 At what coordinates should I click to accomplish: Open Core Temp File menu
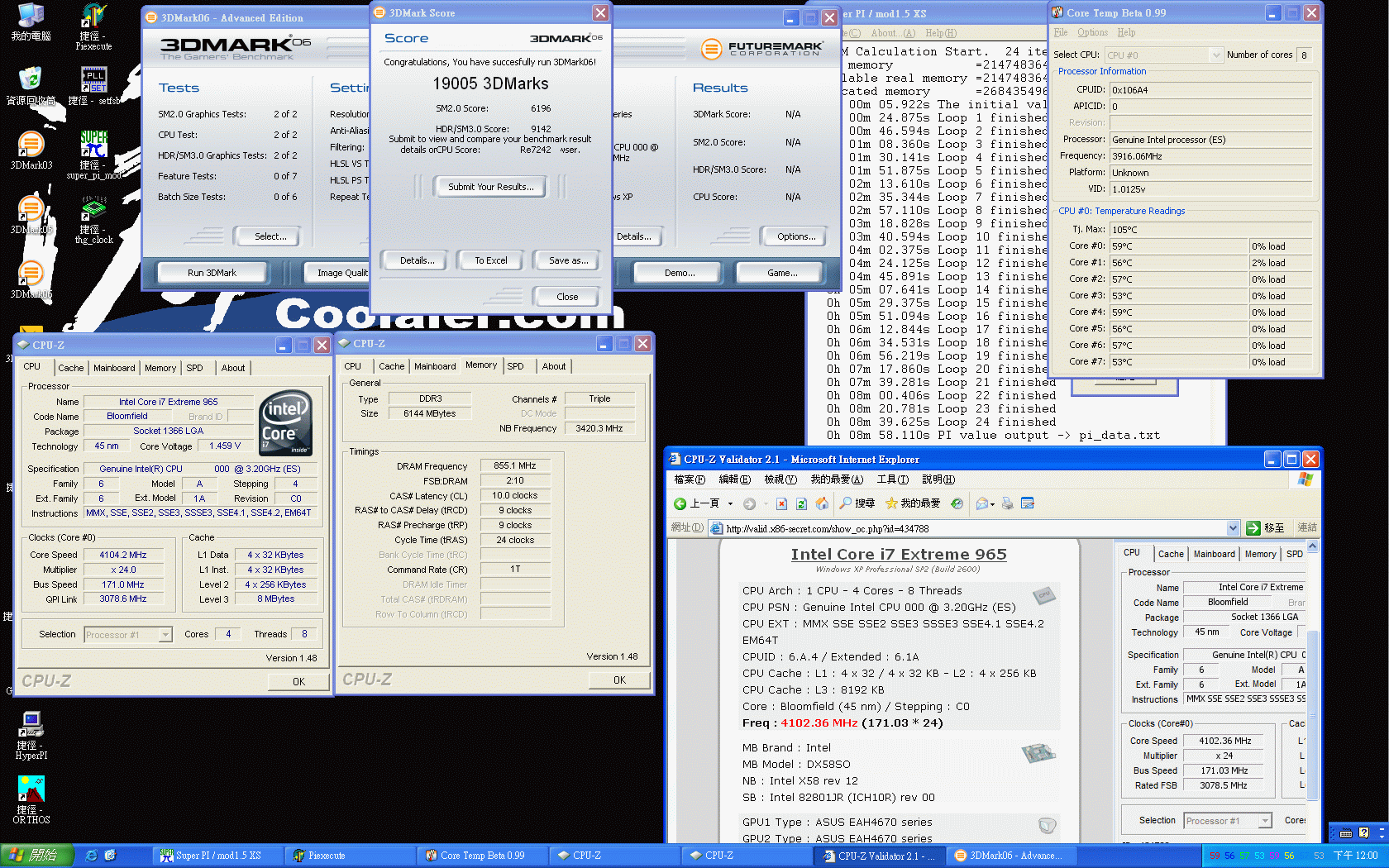click(x=1061, y=33)
